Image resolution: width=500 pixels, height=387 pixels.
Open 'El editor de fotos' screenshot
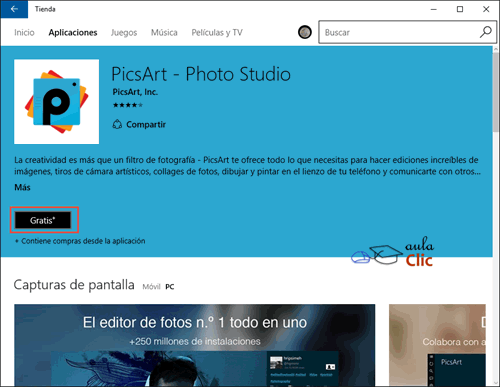click(x=195, y=345)
